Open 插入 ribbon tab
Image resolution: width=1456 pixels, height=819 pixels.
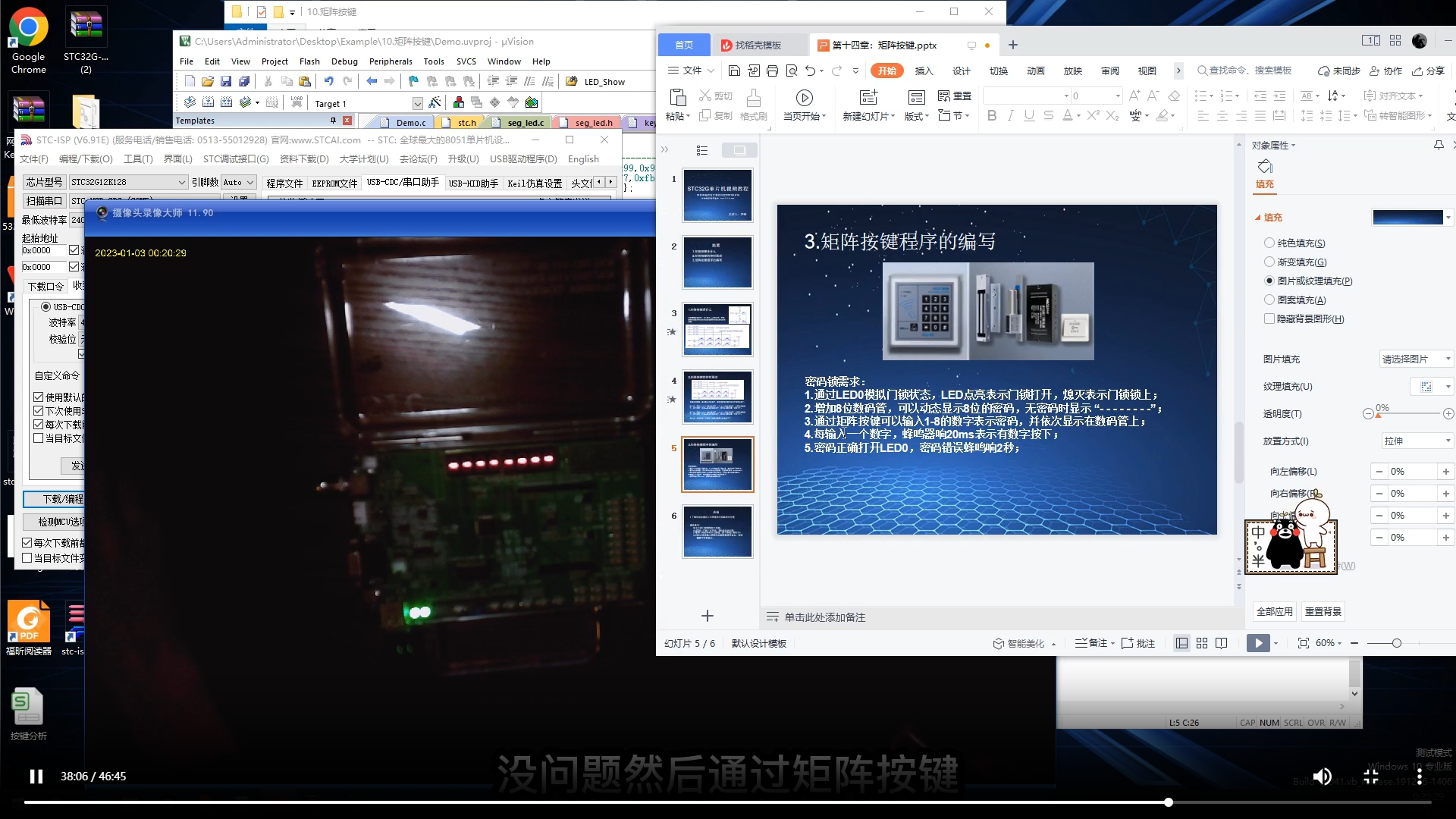coord(924,71)
